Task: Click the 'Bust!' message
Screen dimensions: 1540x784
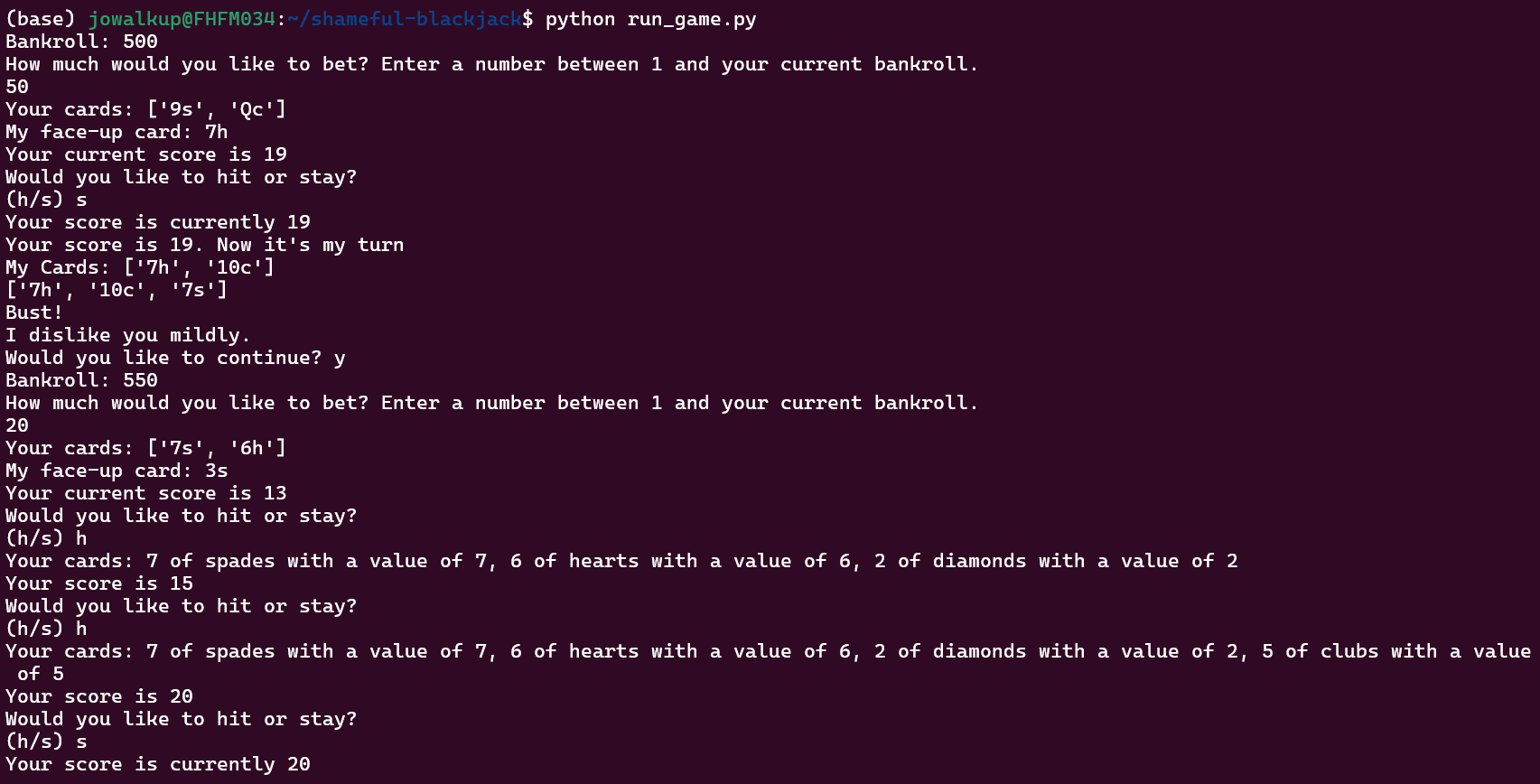Action: click(34, 313)
